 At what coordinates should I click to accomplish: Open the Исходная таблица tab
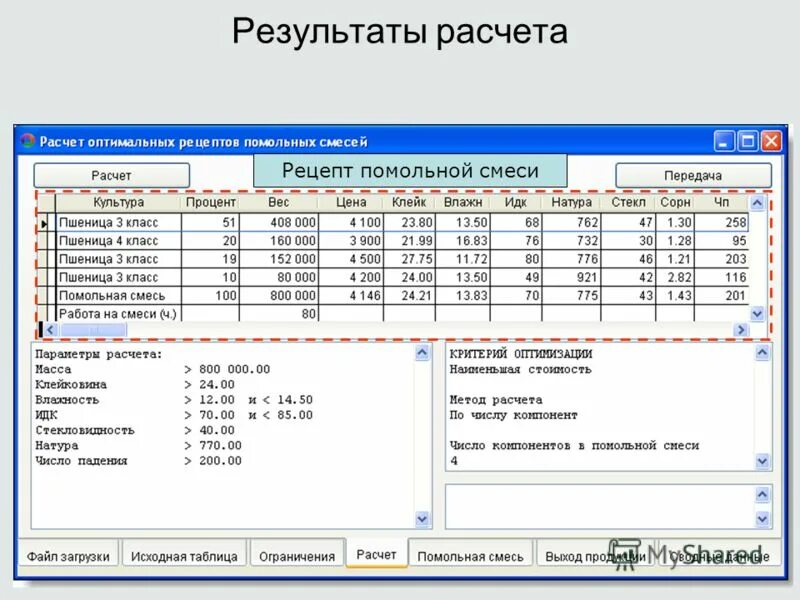(183, 550)
